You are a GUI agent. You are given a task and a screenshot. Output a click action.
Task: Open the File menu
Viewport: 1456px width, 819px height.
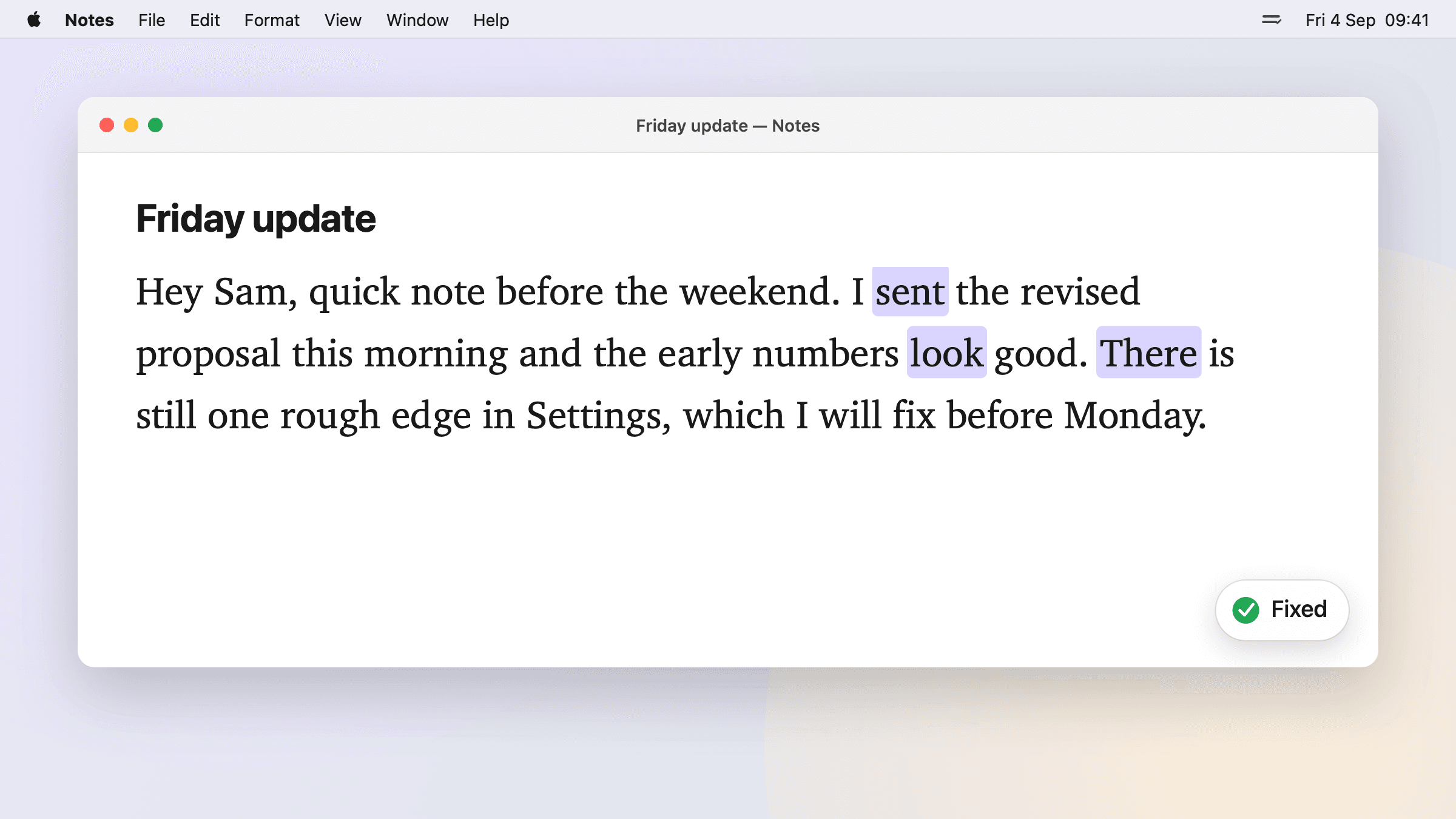tap(152, 20)
